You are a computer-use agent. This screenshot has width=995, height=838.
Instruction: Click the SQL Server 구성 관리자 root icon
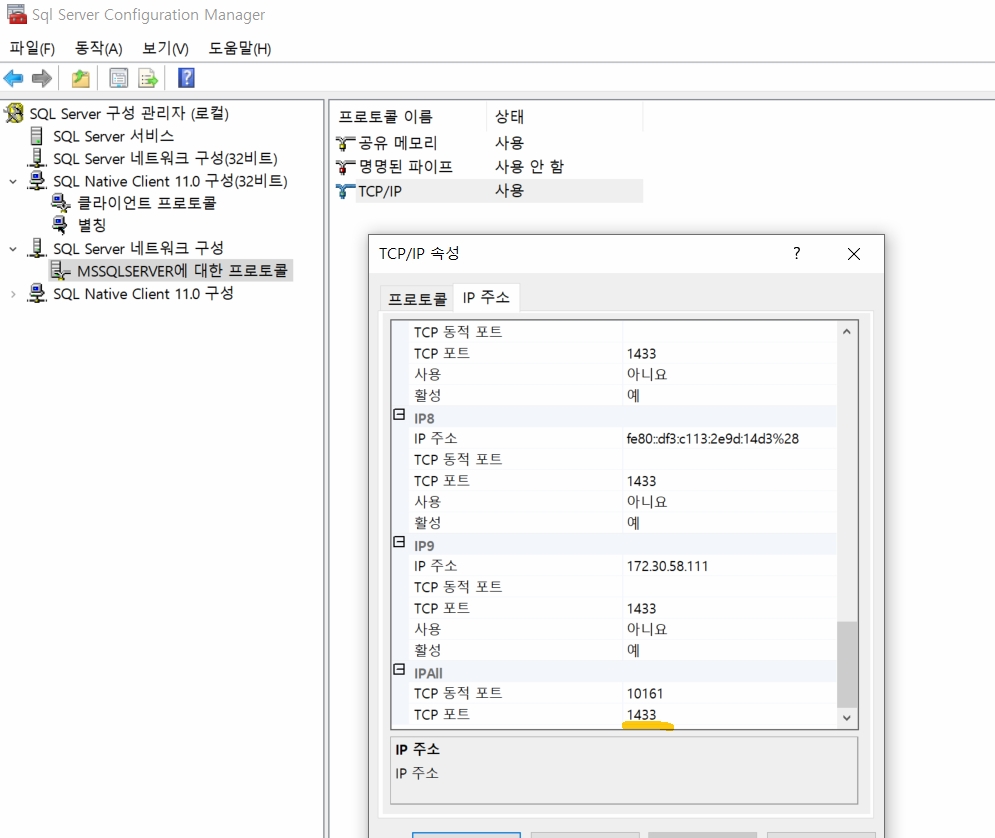tap(14, 114)
